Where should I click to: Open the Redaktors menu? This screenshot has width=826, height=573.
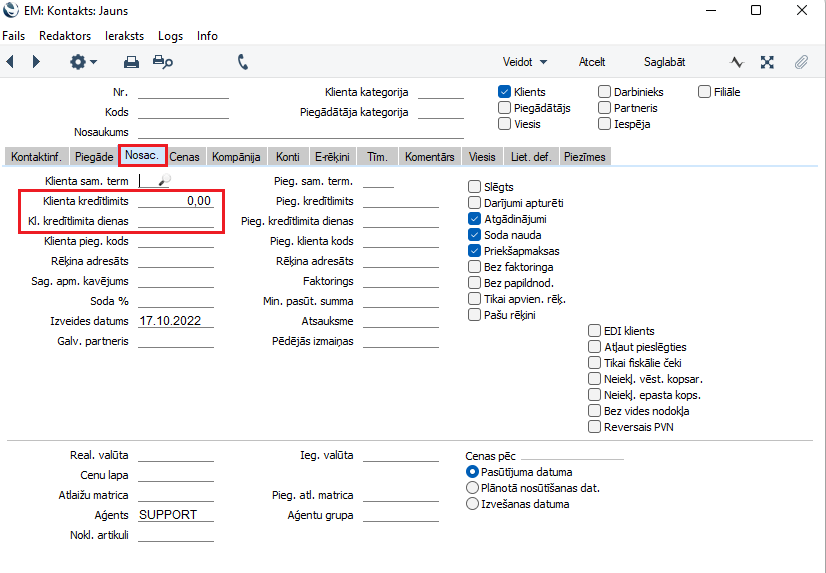tap(65, 35)
